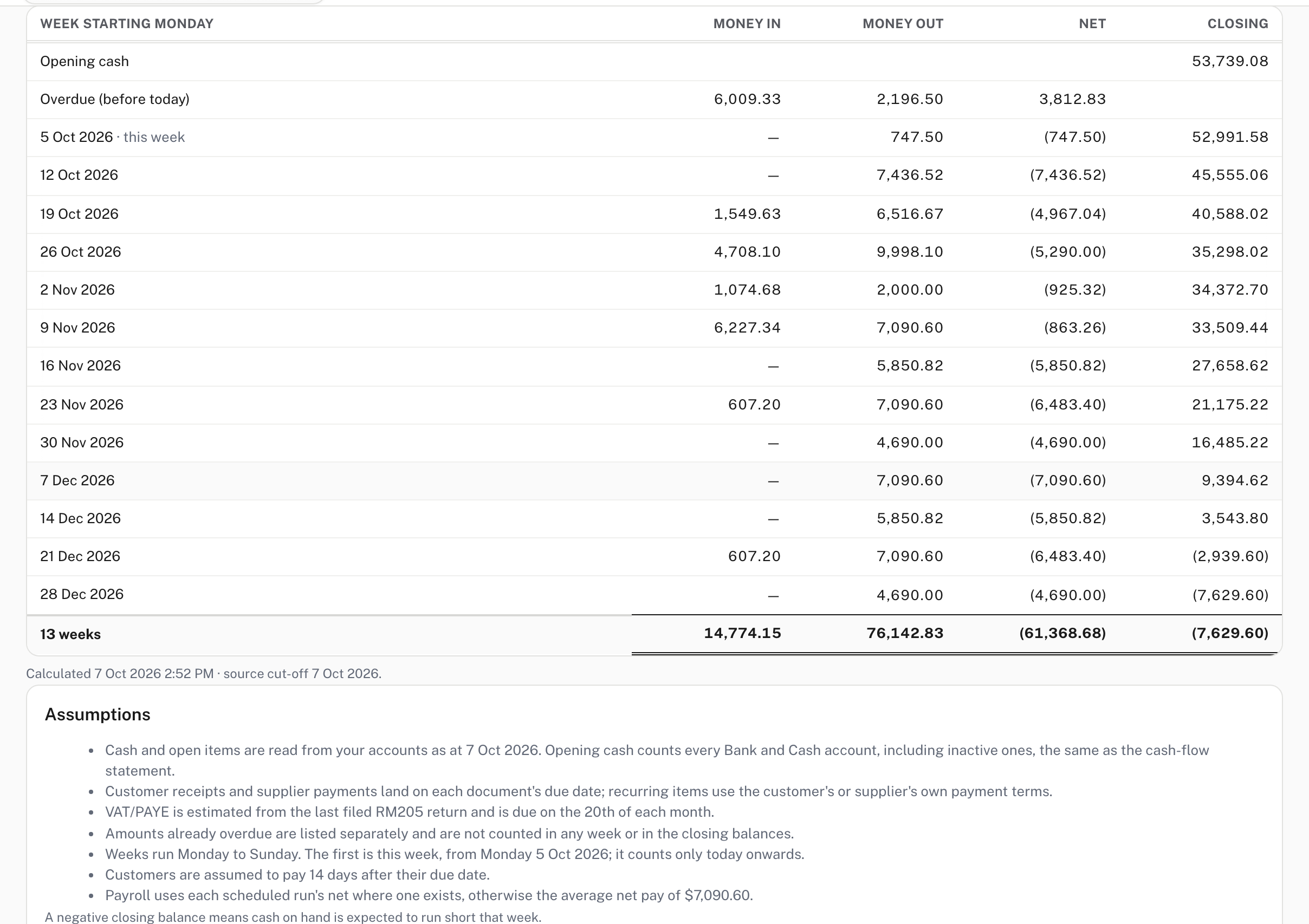The height and width of the screenshot is (924, 1309).
Task: Select overdue money out 2,196.50
Action: pos(910,99)
